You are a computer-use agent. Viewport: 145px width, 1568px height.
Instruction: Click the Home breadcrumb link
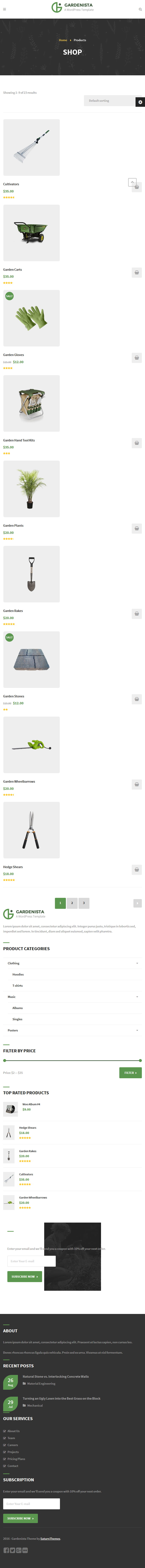[x=63, y=40]
